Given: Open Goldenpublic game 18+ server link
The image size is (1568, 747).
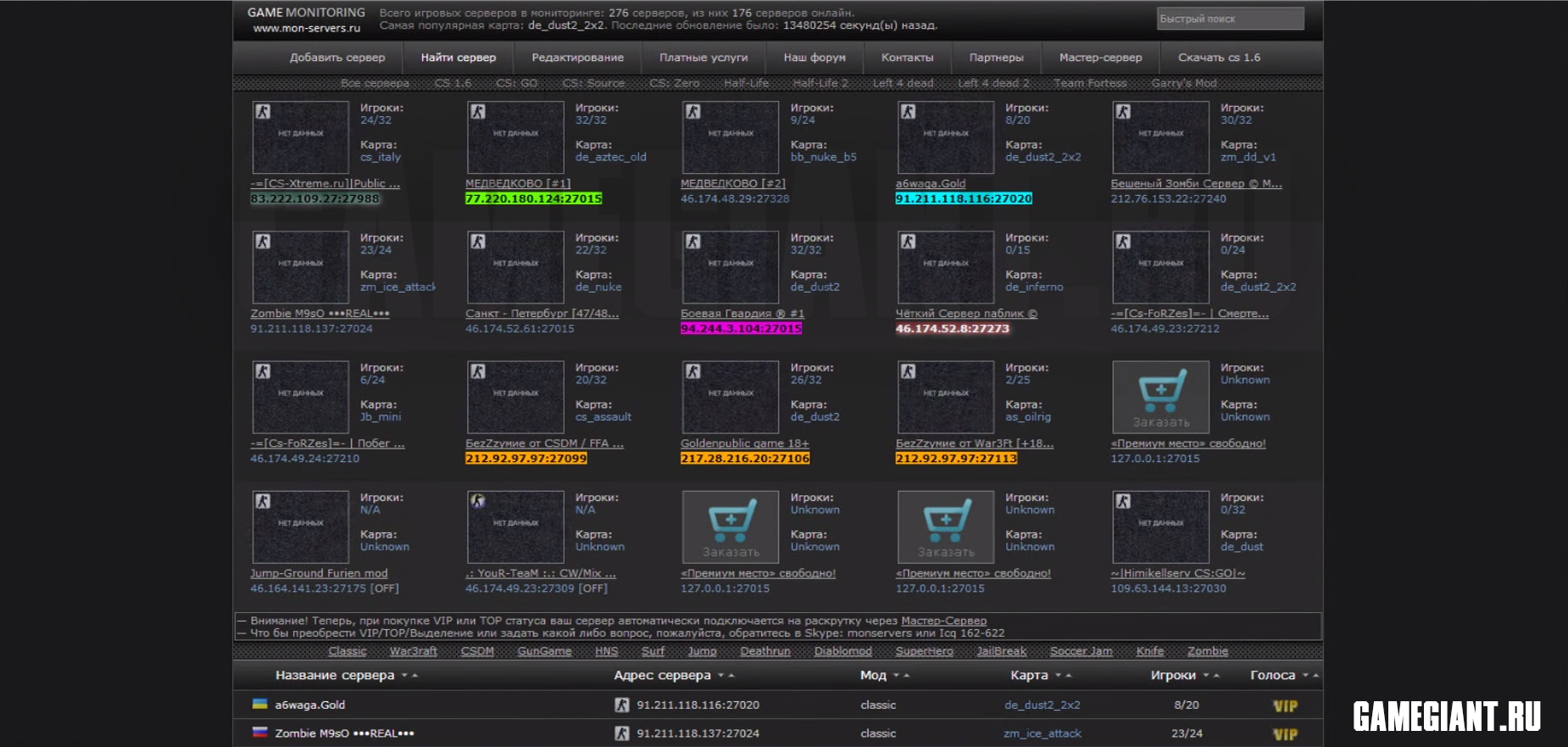Looking at the screenshot, I should click(x=745, y=443).
